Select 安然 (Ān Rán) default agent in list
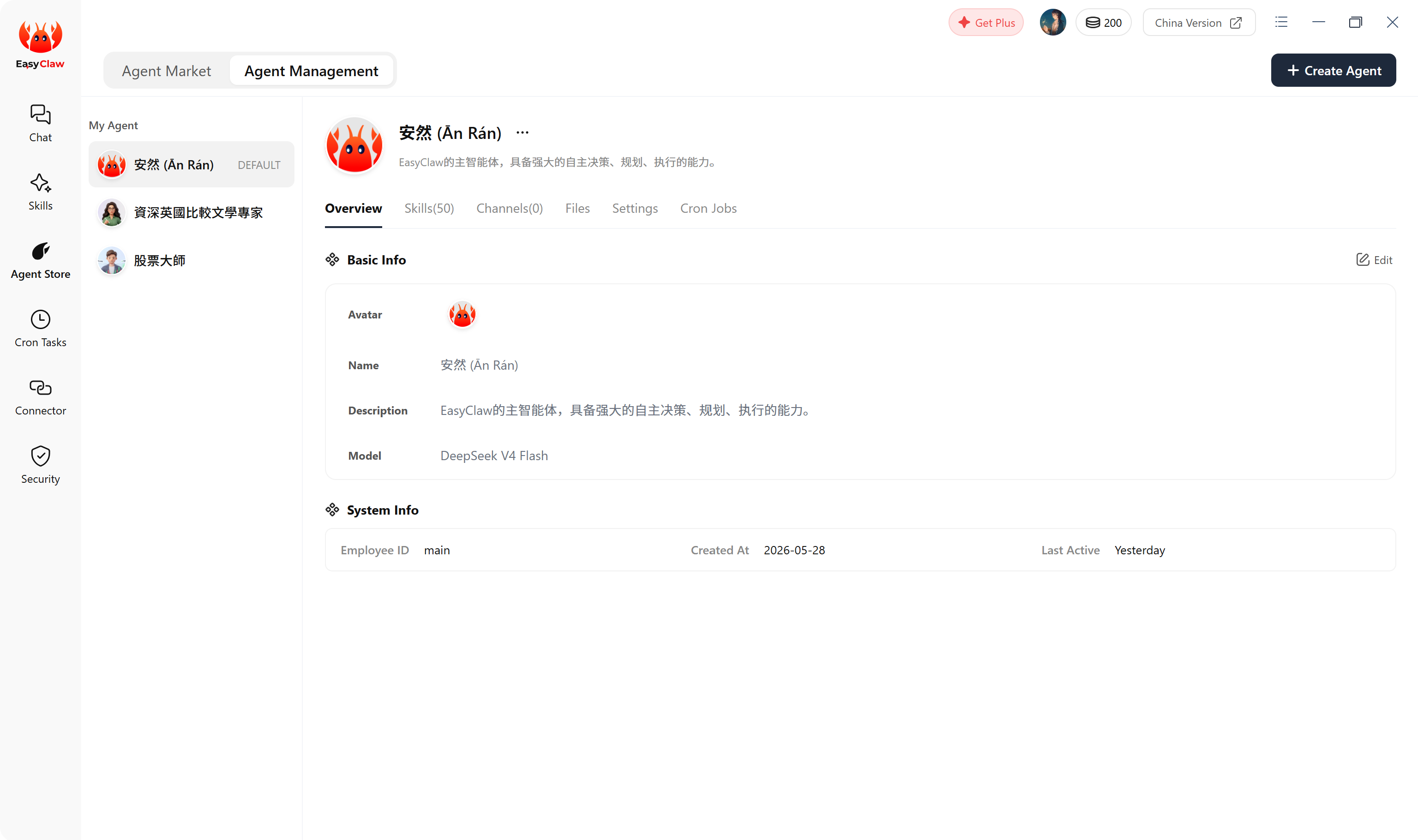 [x=192, y=165]
